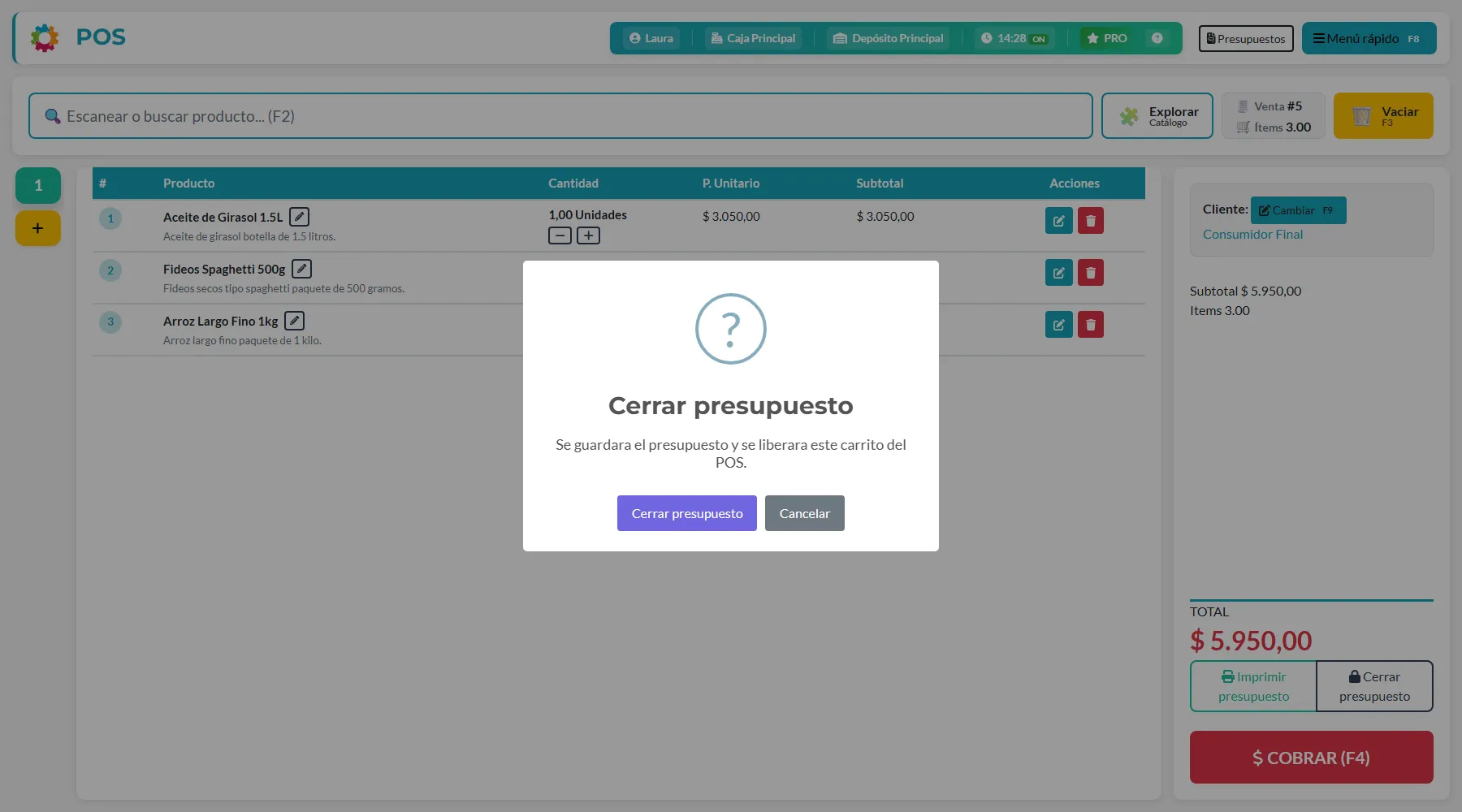Click the Subtotal column header
Viewport: 1462px width, 812px height.
880,184
